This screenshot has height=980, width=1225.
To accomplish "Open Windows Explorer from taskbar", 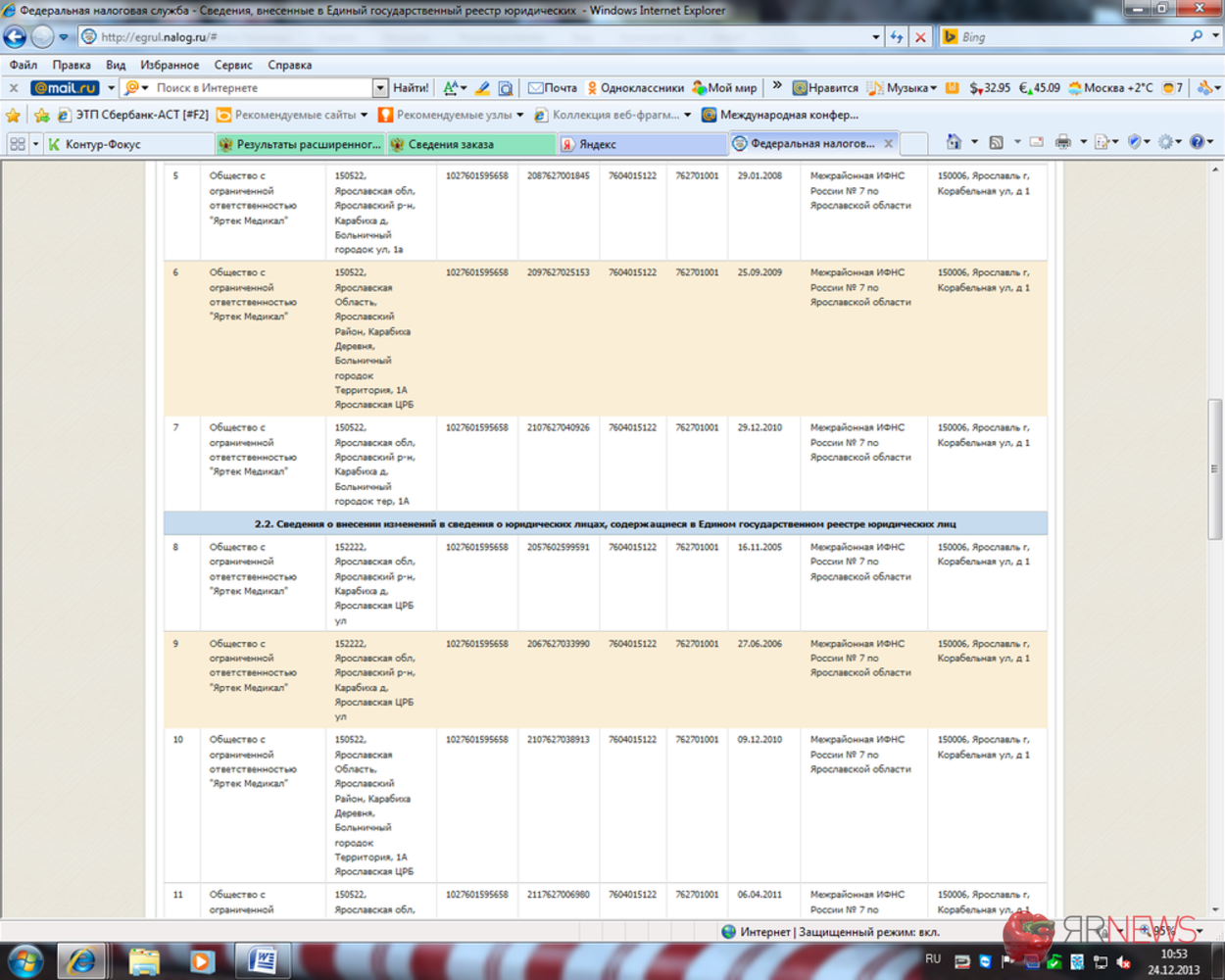I will point(144,961).
